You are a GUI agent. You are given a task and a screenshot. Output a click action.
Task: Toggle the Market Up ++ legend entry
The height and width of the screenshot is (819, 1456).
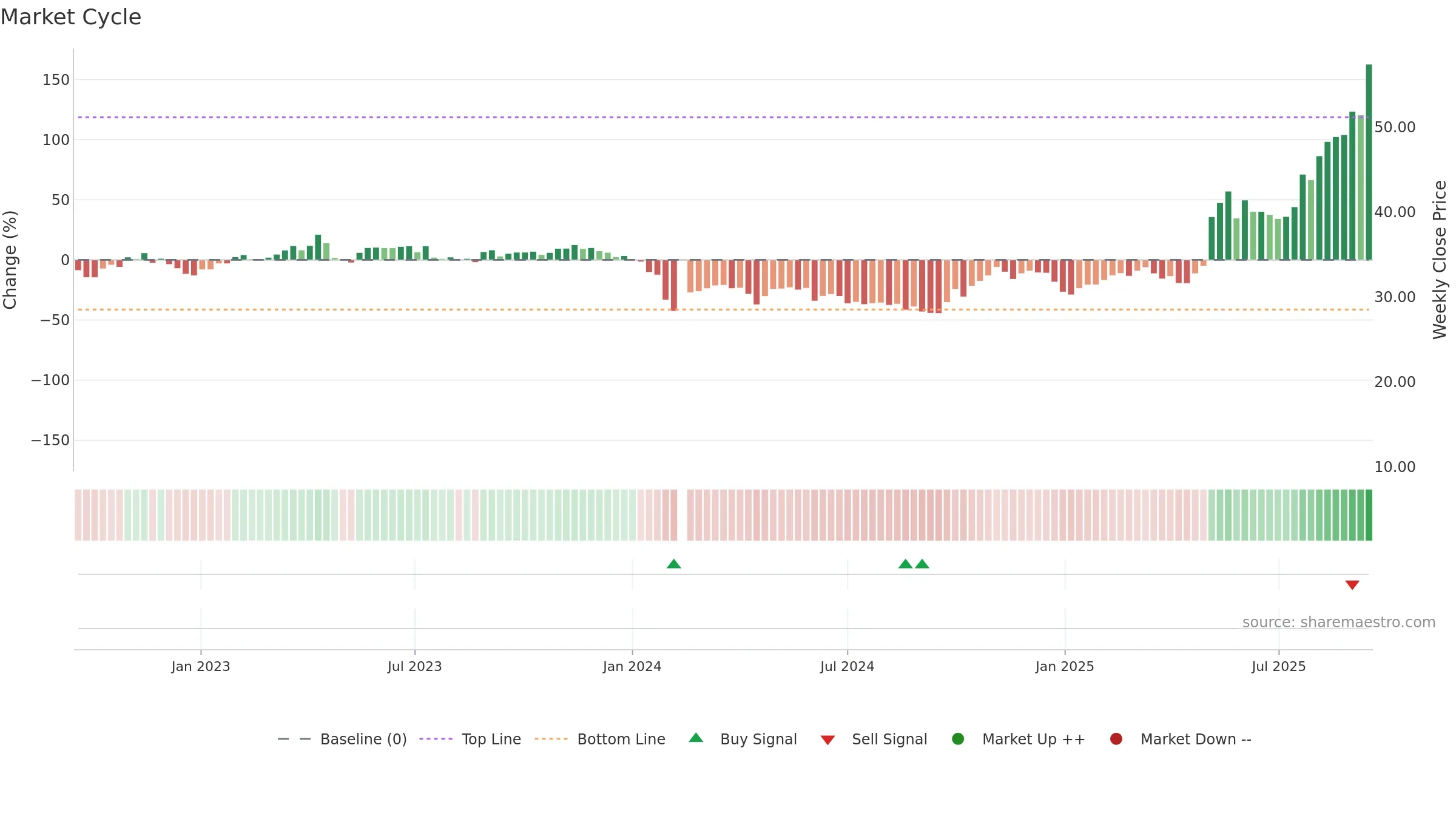1018,739
